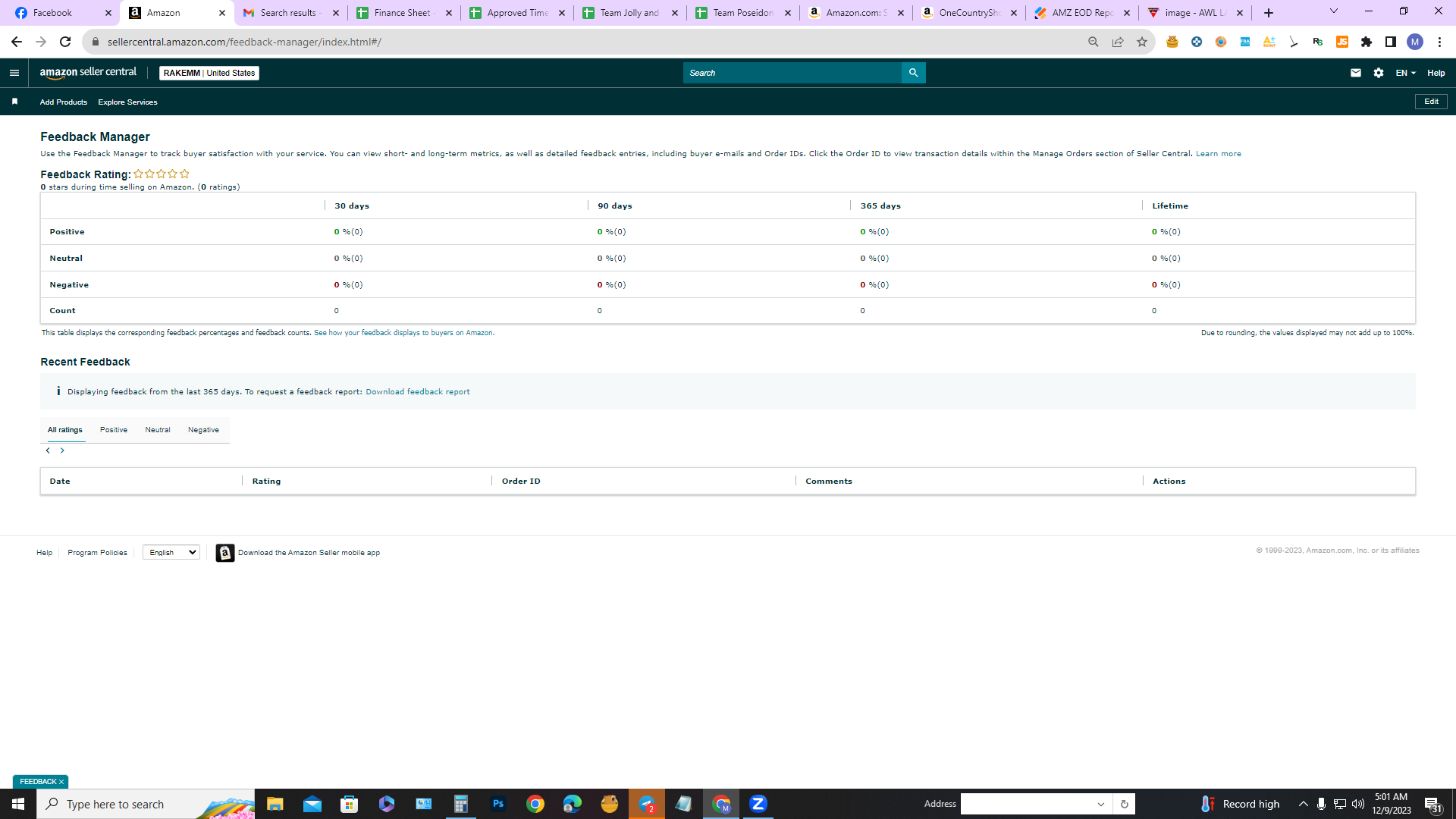This screenshot has width=1456, height=819.
Task: Click the RAKEMM United States account switcher
Action: pyautogui.click(x=209, y=73)
